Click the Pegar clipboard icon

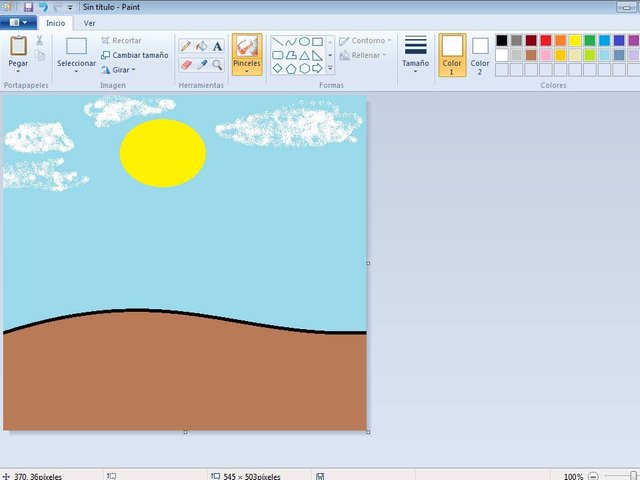click(18, 46)
